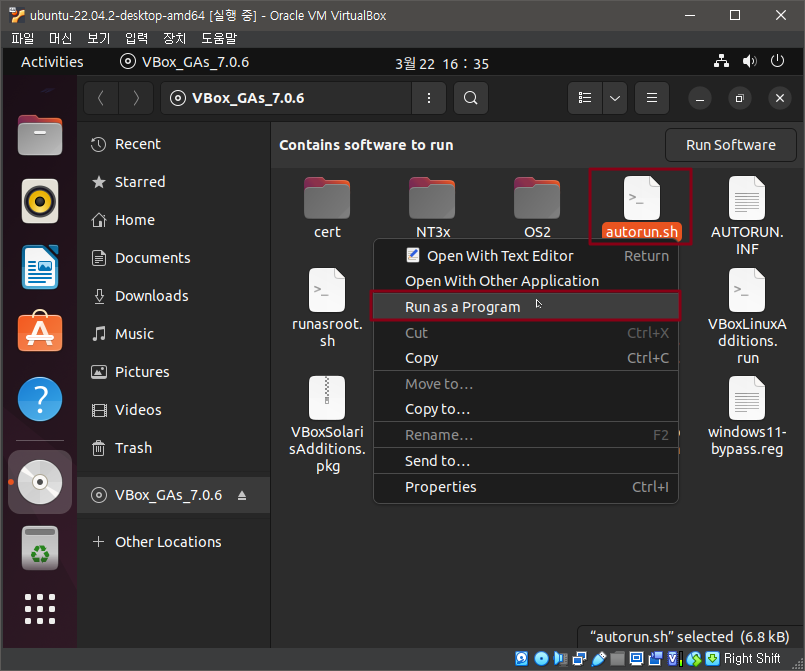805x671 pixels.
Task: Click the power icon in Ubuntu top bar
Action: coord(777,61)
